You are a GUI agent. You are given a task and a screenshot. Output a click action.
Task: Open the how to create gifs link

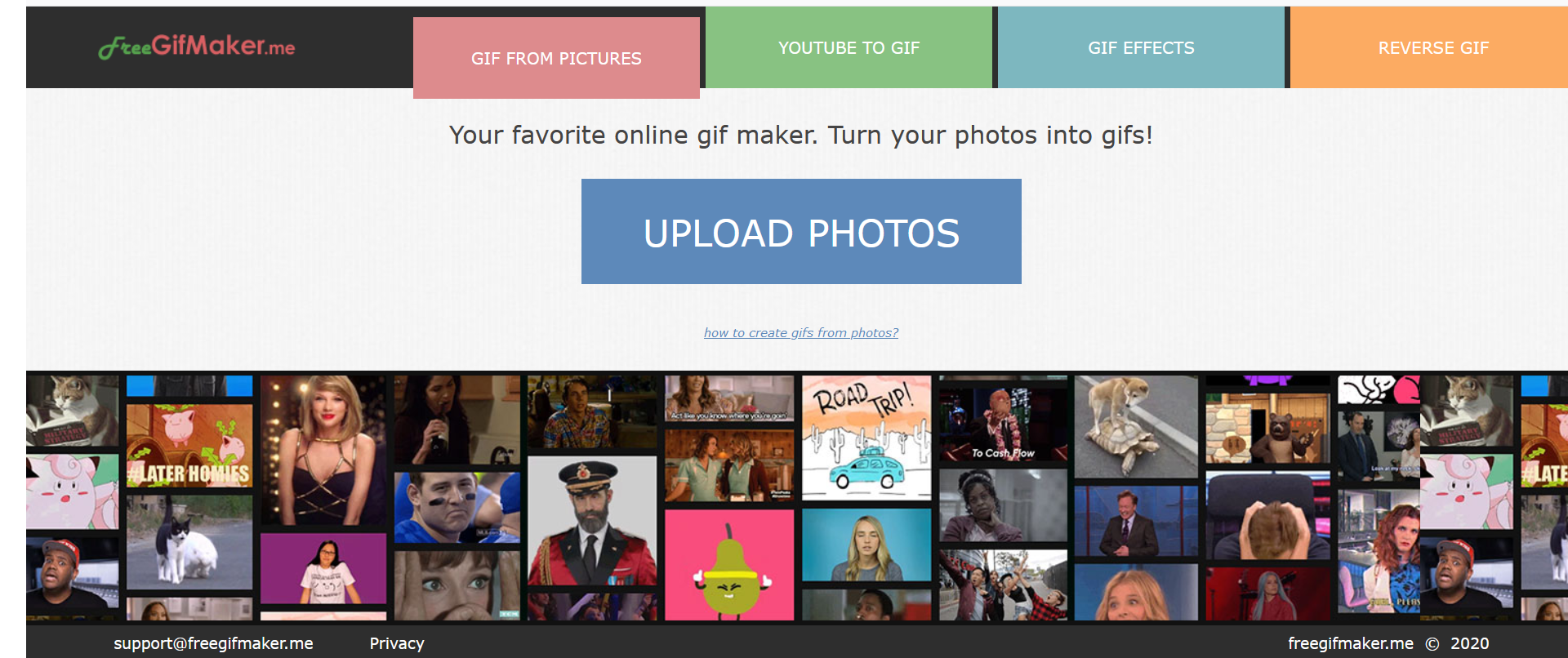pyautogui.click(x=801, y=332)
